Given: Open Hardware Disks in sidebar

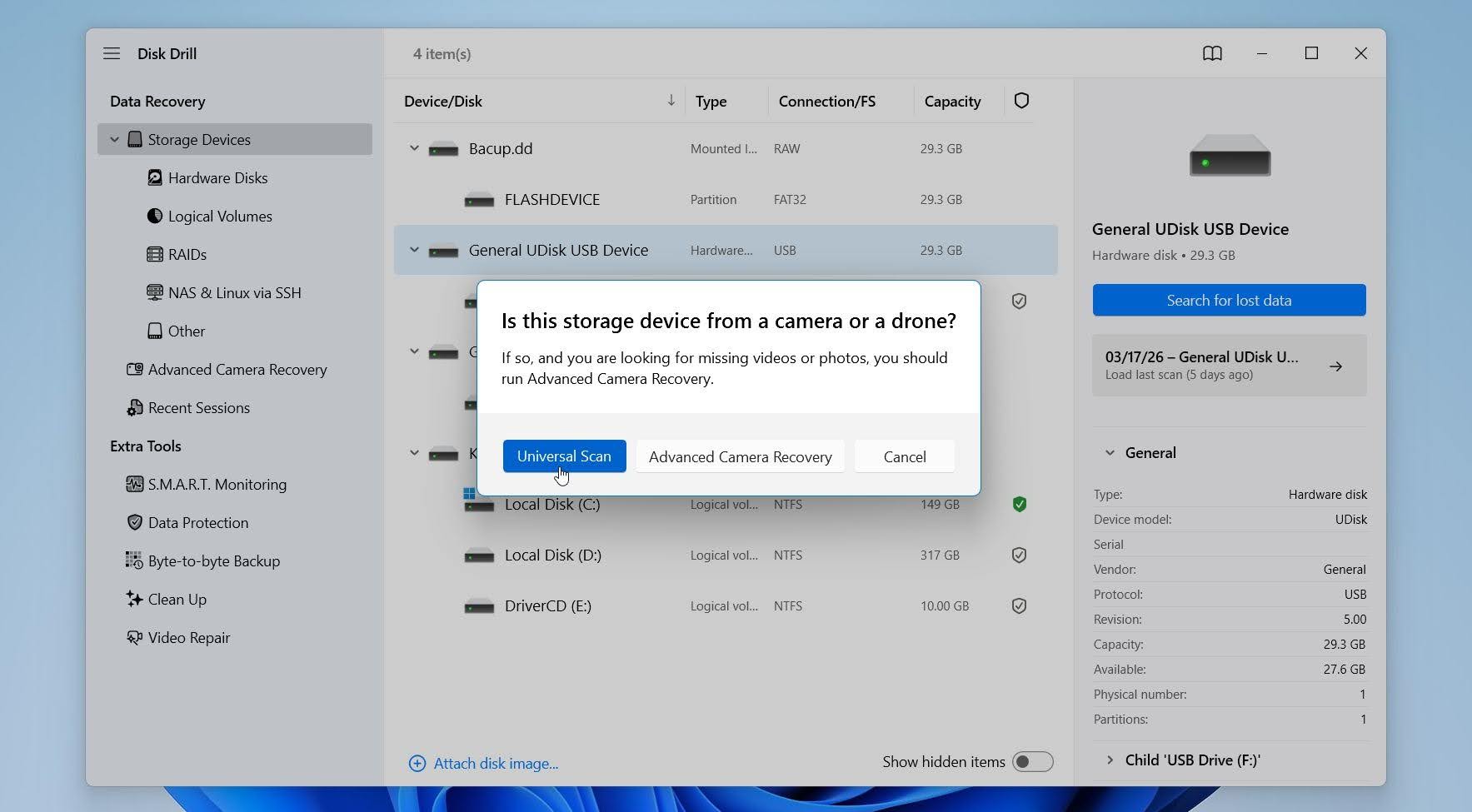Looking at the screenshot, I should tap(218, 177).
